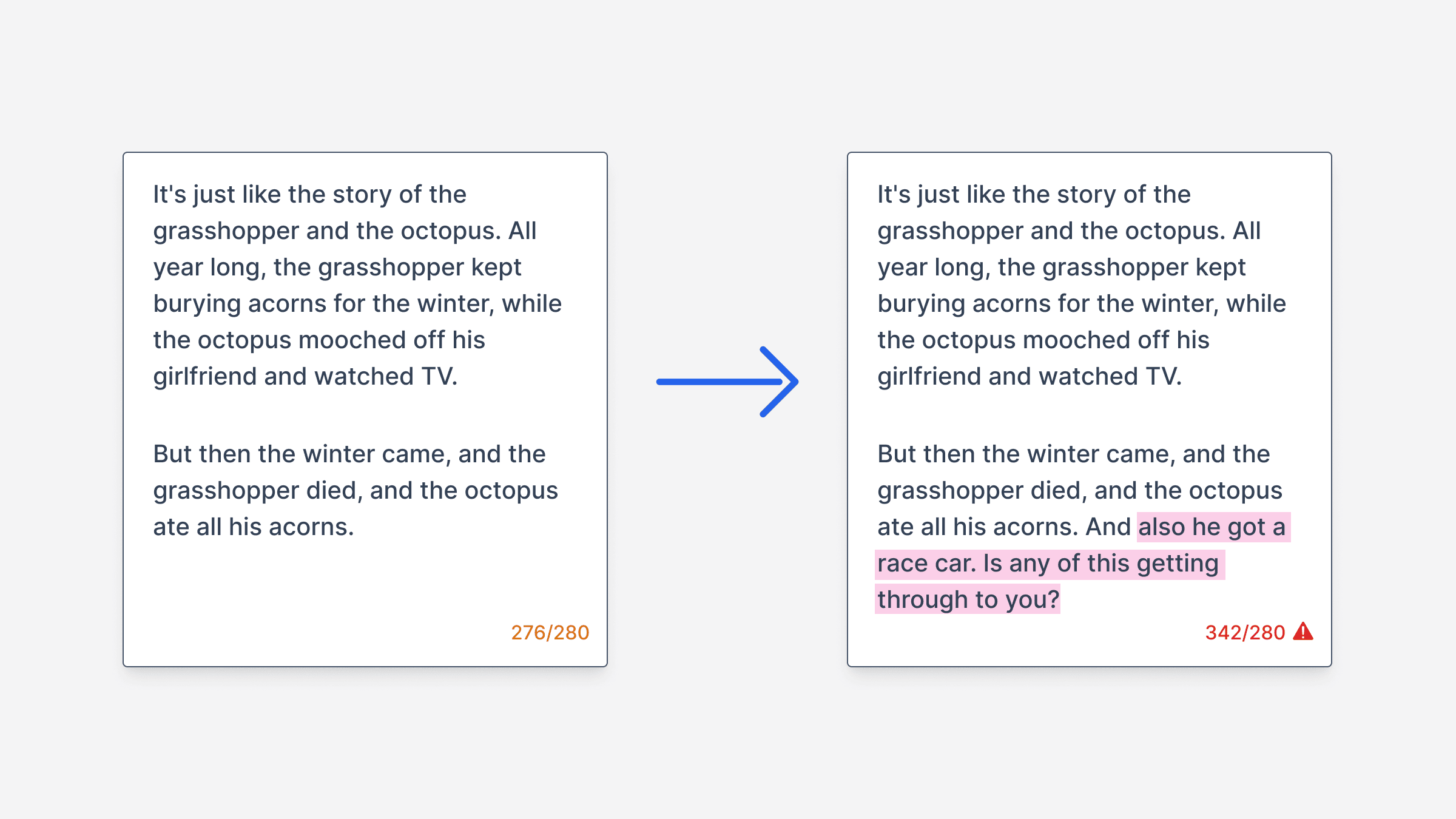Click highlighted "through to you?" text
The image size is (1456, 819).
(x=968, y=600)
